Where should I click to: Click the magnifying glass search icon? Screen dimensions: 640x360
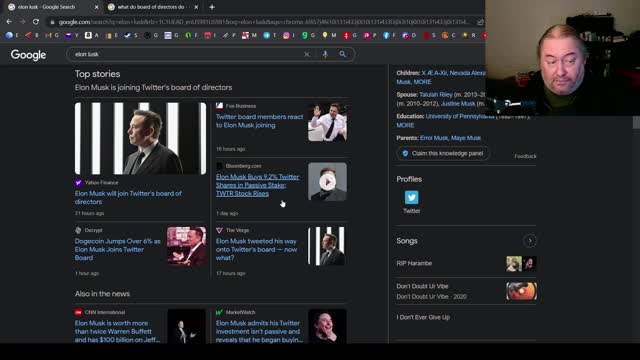click(342, 54)
